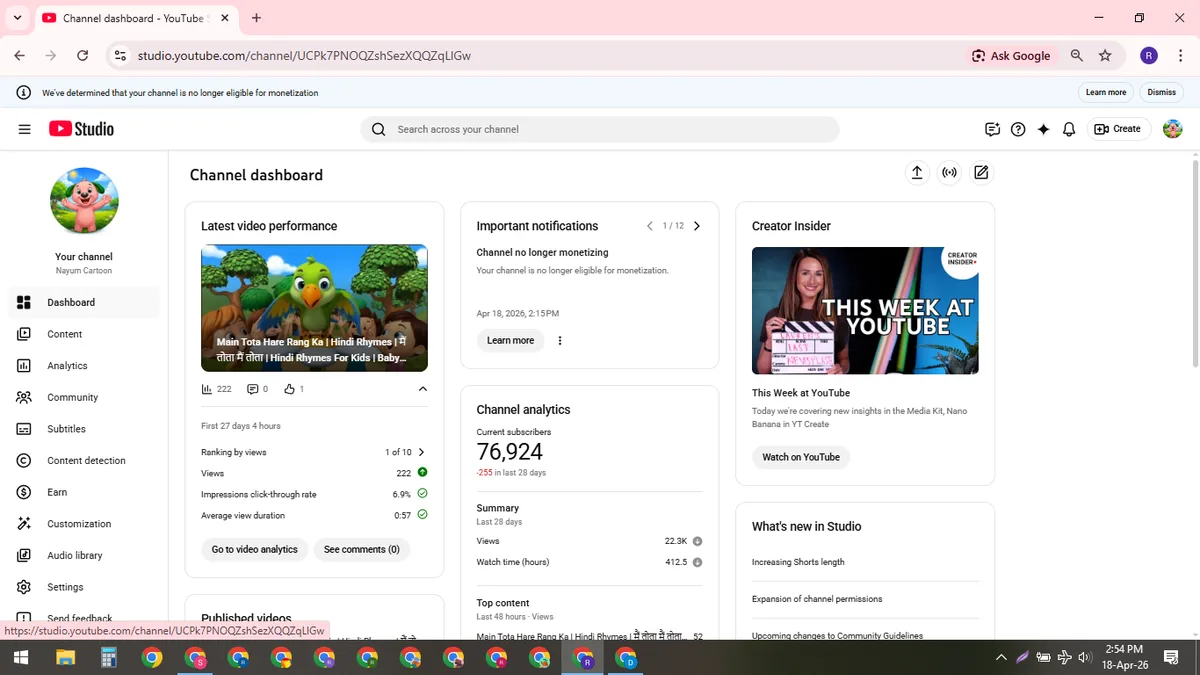Expand Ranking by views 1 of 10 arrow

[x=421, y=452]
